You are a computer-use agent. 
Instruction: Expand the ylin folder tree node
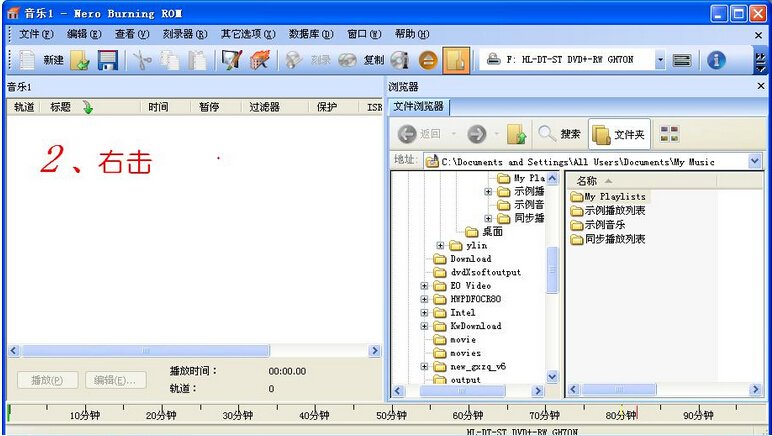click(x=440, y=245)
